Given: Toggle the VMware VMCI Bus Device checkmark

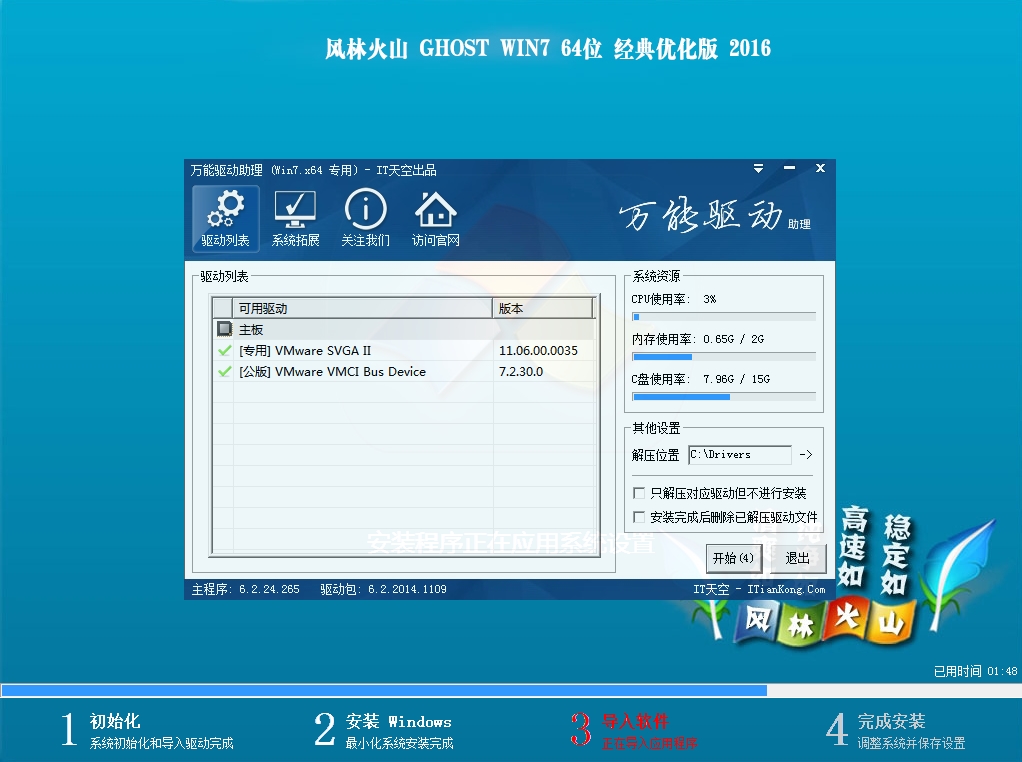Looking at the screenshot, I should click(224, 372).
